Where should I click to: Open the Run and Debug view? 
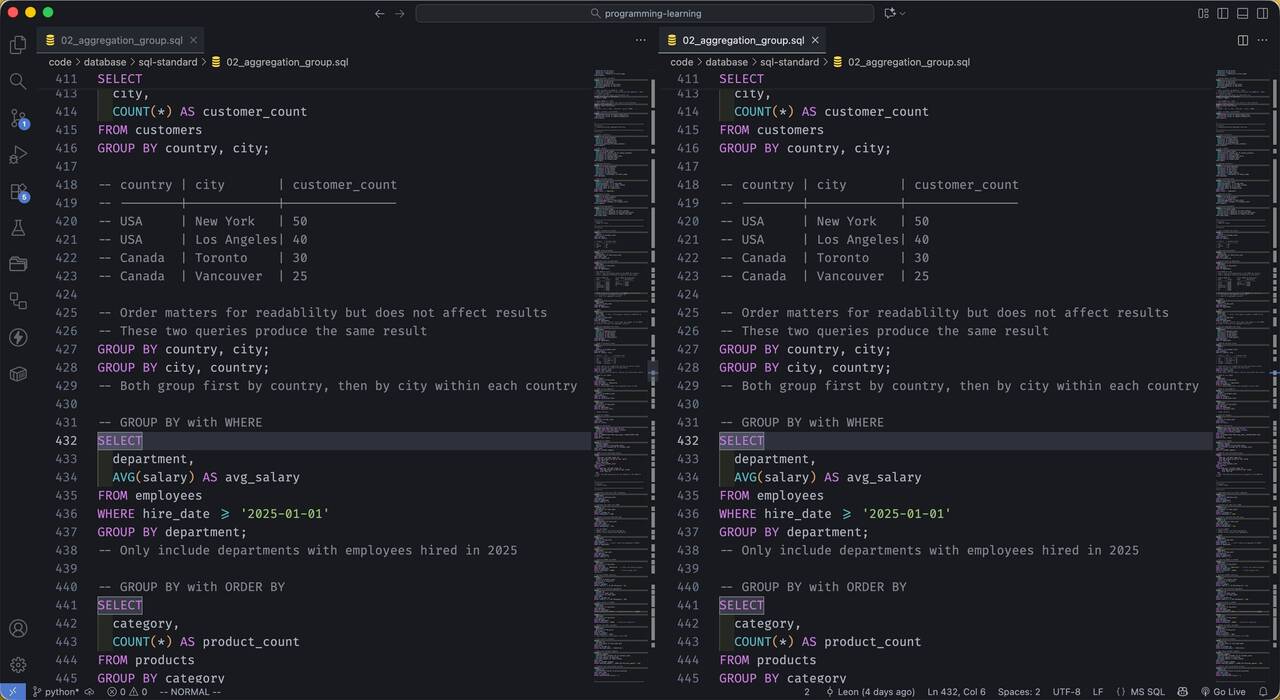[x=18, y=155]
